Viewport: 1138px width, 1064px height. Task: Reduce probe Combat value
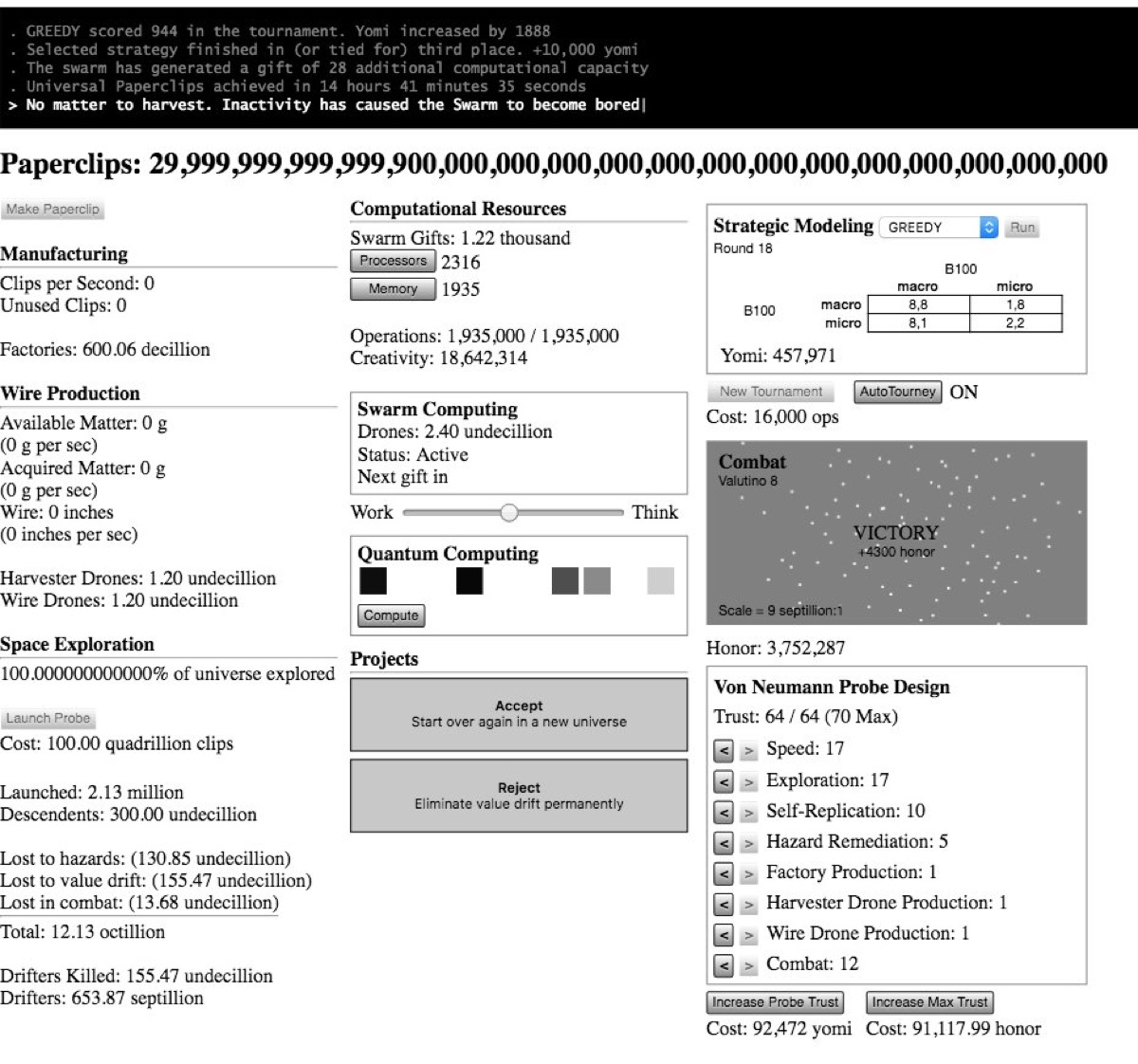pos(723,965)
